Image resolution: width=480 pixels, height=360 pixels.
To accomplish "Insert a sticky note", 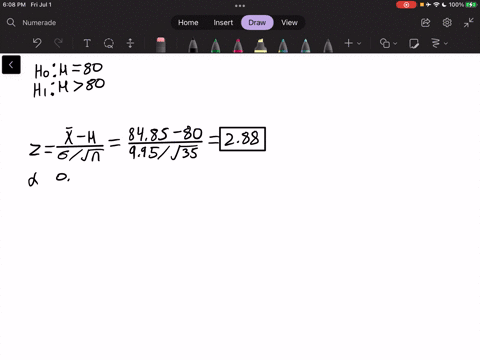I will click(414, 43).
